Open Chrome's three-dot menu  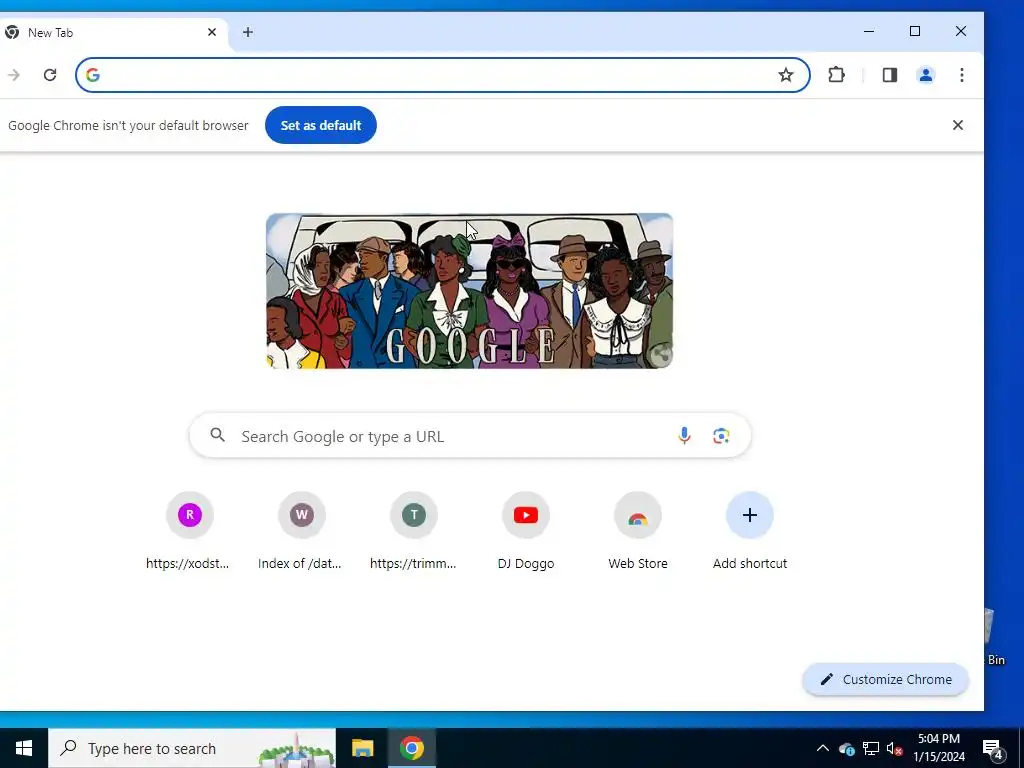click(x=961, y=75)
